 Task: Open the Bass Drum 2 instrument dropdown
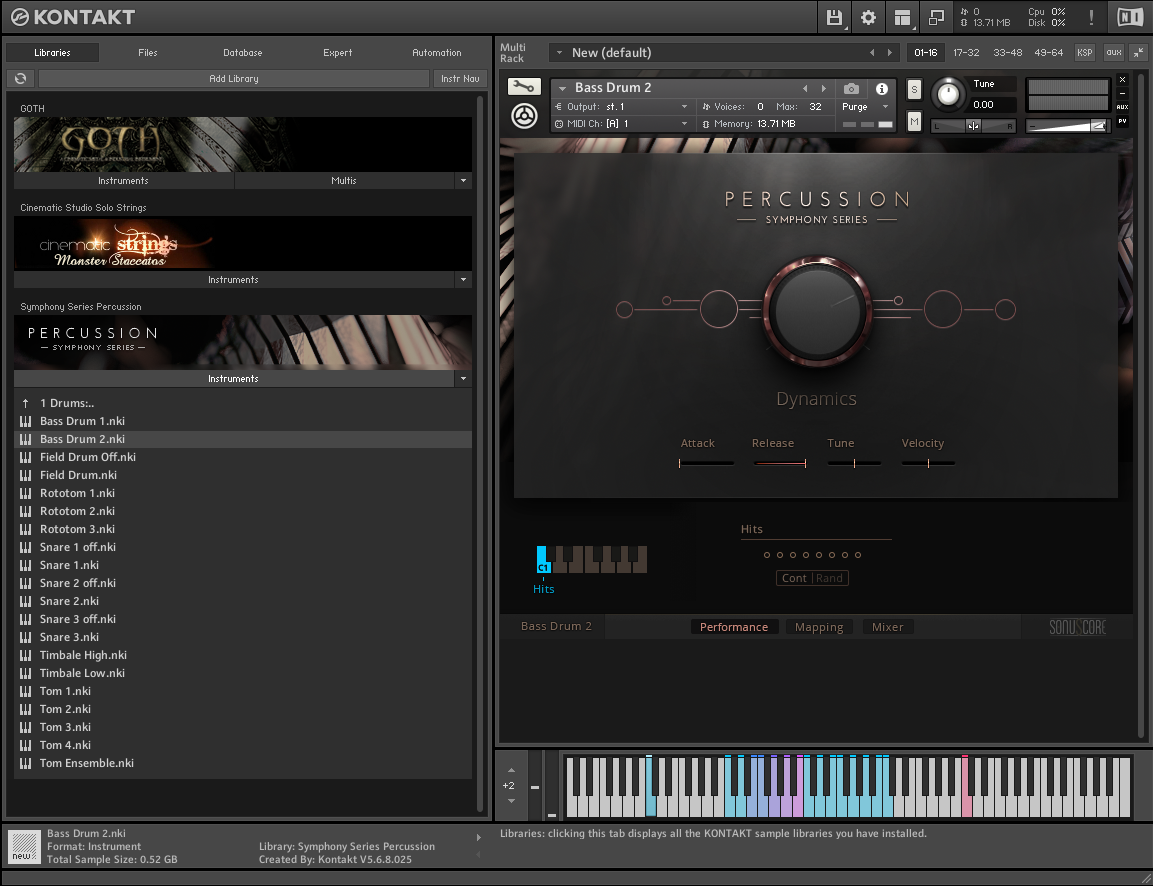point(563,88)
